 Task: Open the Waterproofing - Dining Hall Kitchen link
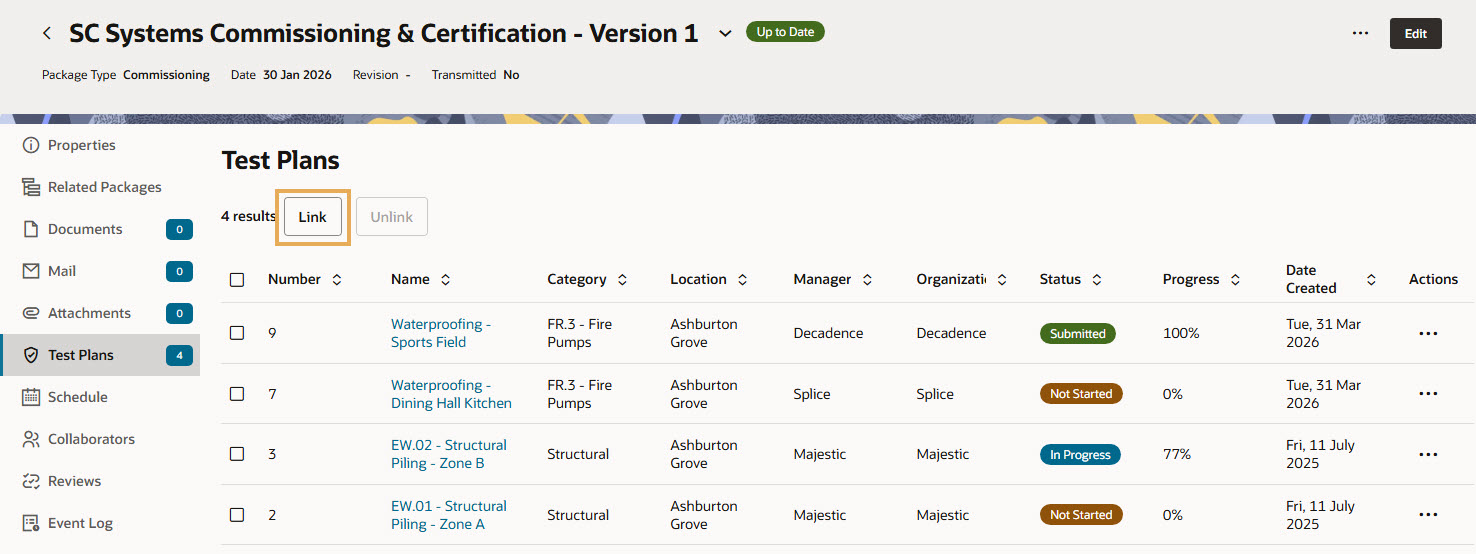point(450,394)
